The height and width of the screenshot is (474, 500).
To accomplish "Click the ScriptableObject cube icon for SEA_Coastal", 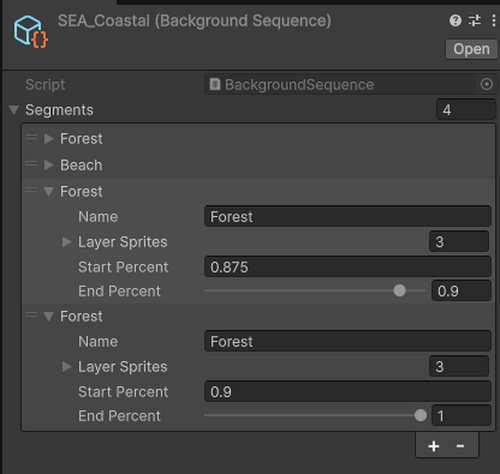I will [x=31, y=32].
